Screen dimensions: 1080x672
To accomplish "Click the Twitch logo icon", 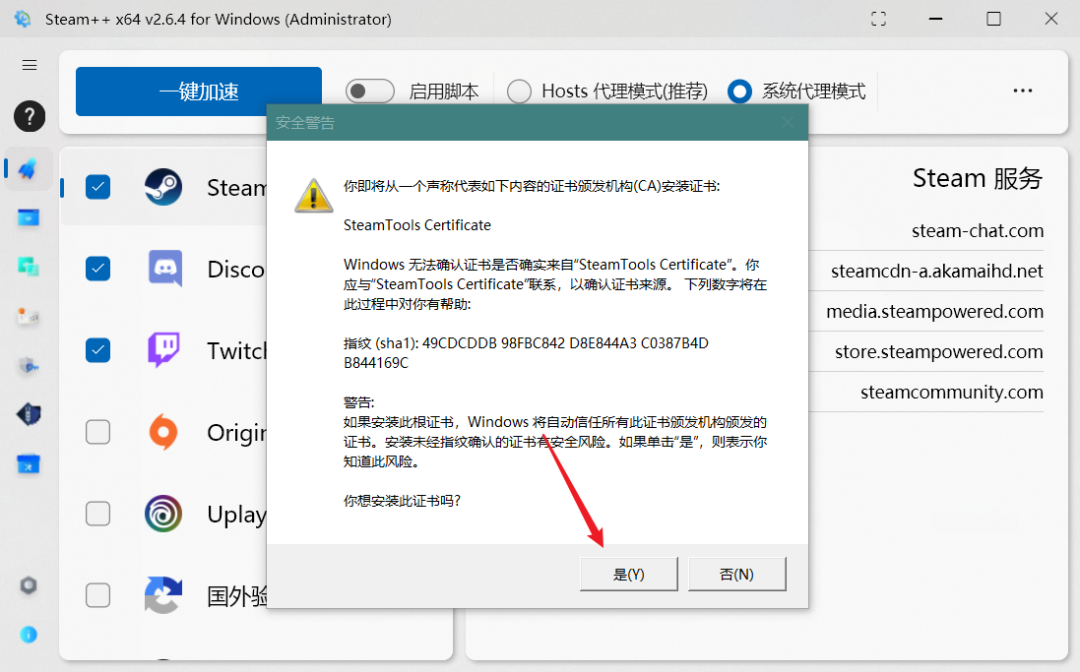I will [x=164, y=350].
